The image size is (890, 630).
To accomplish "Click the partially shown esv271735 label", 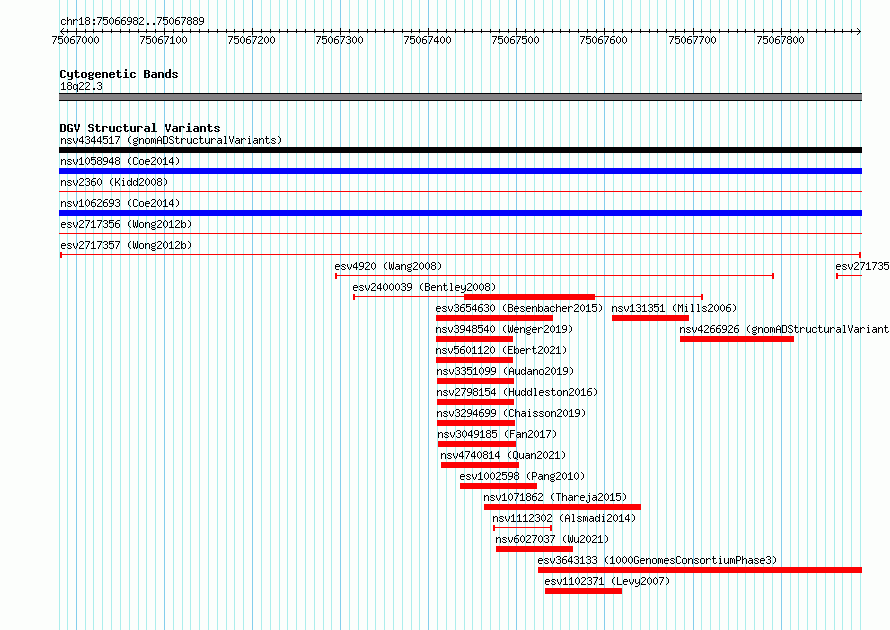I will (862, 266).
